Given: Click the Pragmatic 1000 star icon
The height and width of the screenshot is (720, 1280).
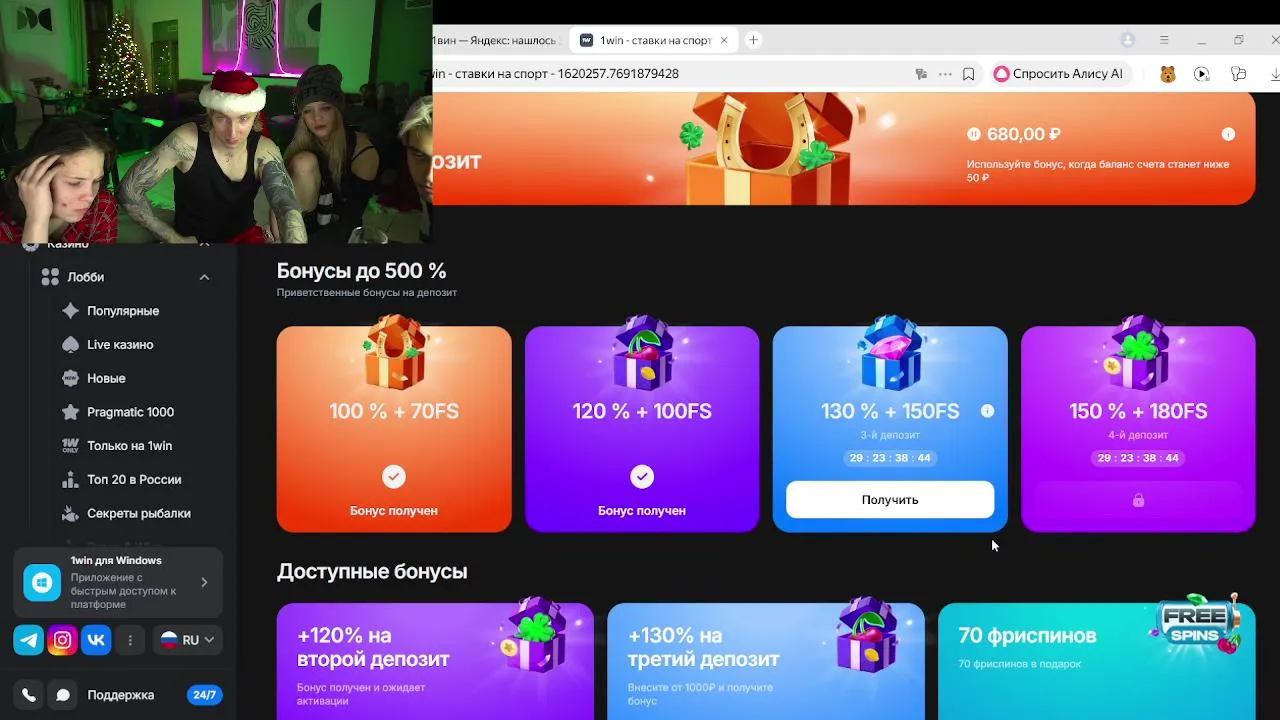Looking at the screenshot, I should tap(70, 412).
